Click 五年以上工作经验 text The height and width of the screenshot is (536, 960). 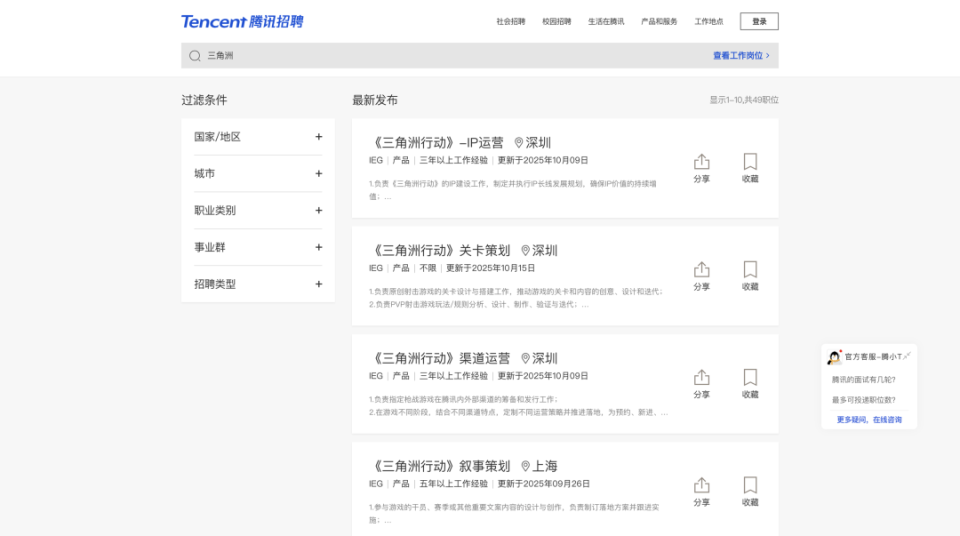[453, 484]
